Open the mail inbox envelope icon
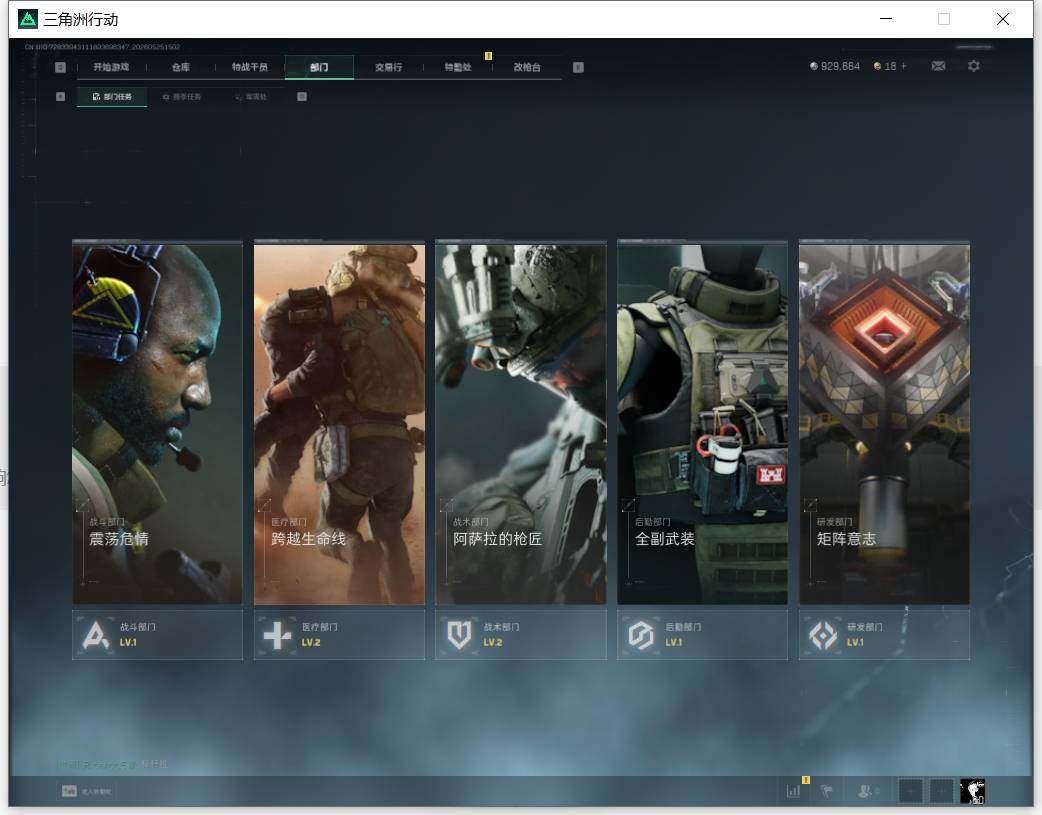The image size is (1042, 815). tap(938, 66)
